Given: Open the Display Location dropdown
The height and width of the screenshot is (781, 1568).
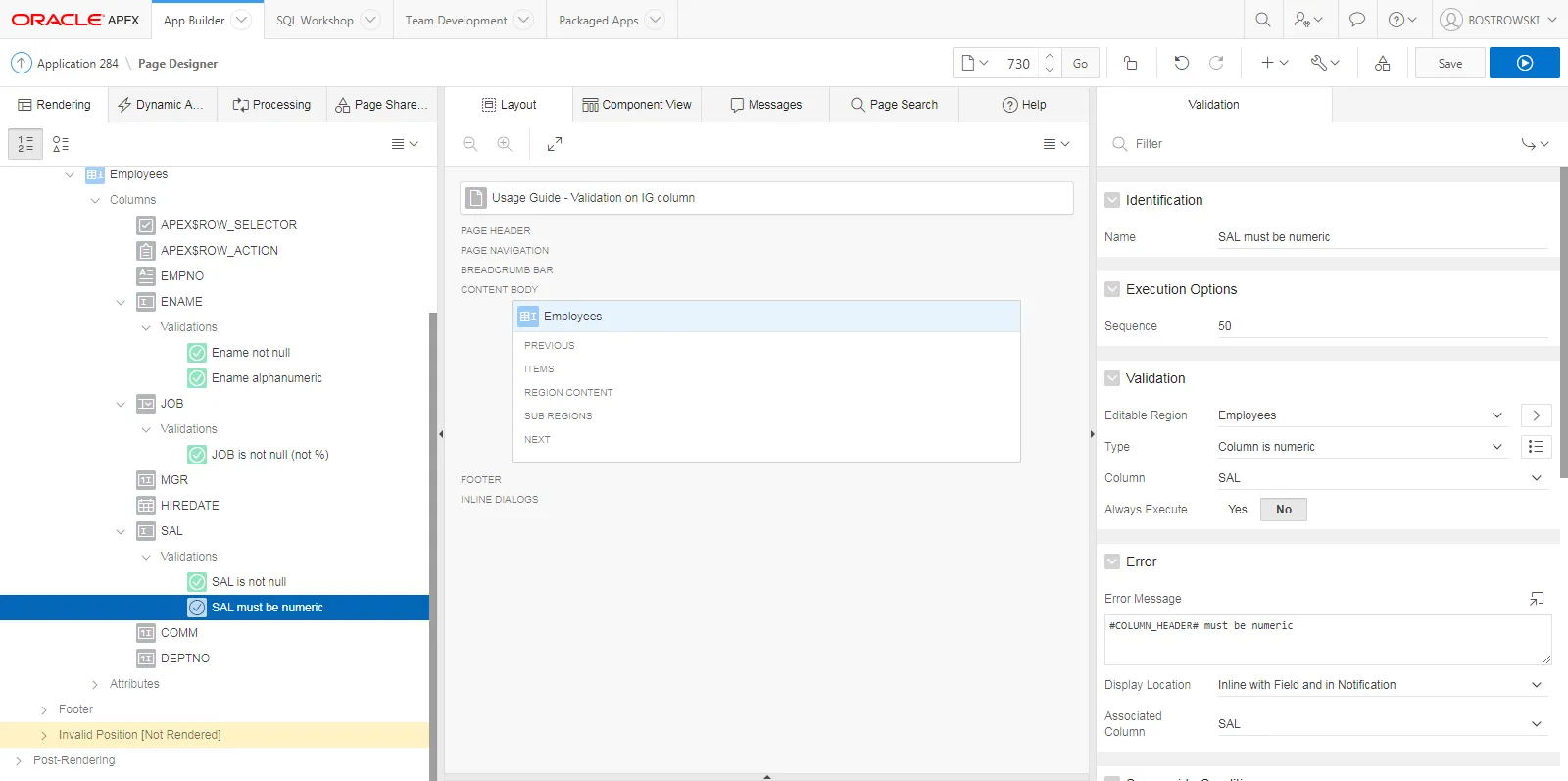Looking at the screenshot, I should (x=1379, y=685).
